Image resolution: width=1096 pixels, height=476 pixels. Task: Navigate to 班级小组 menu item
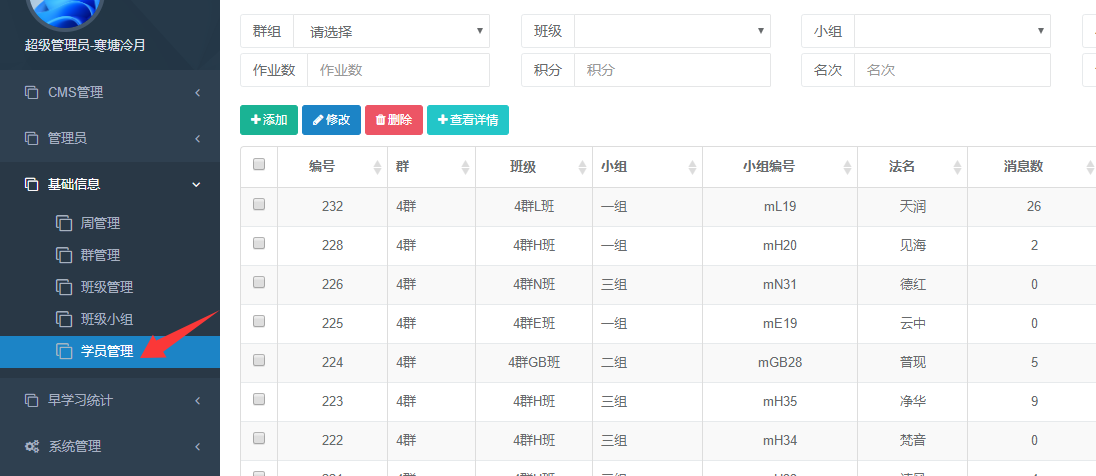[106, 319]
